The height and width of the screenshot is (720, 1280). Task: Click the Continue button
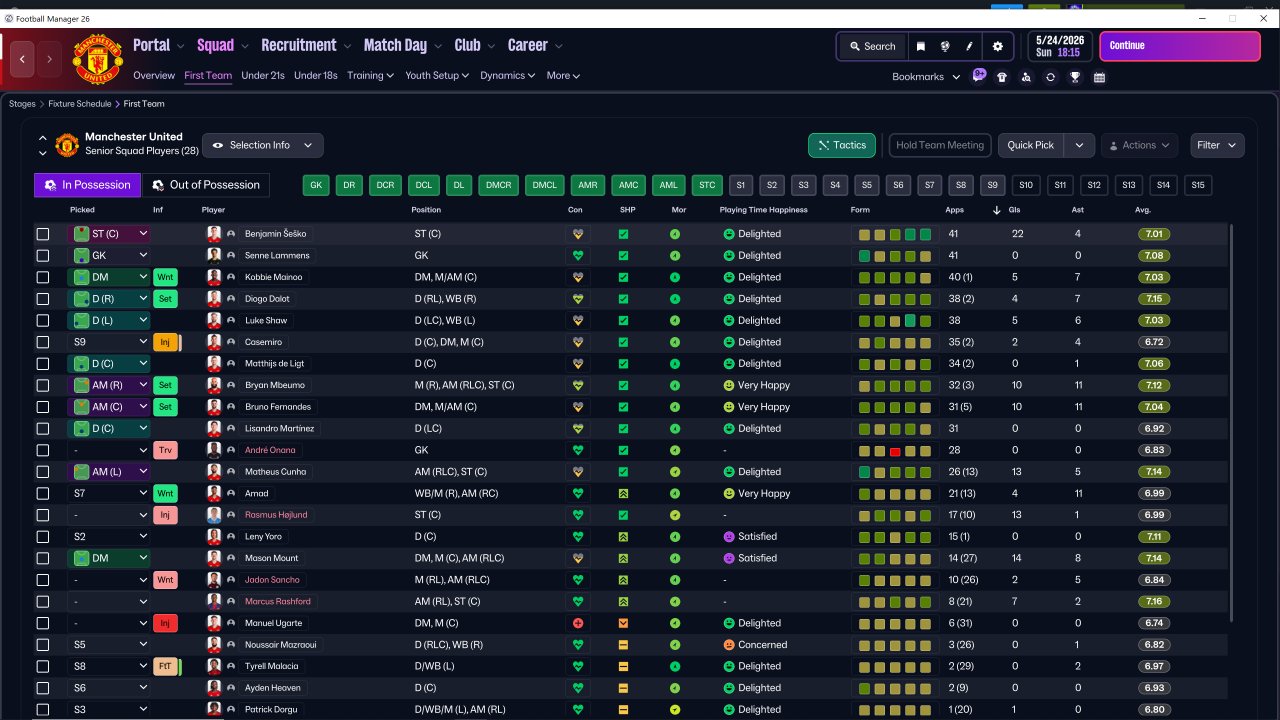[x=1180, y=46]
